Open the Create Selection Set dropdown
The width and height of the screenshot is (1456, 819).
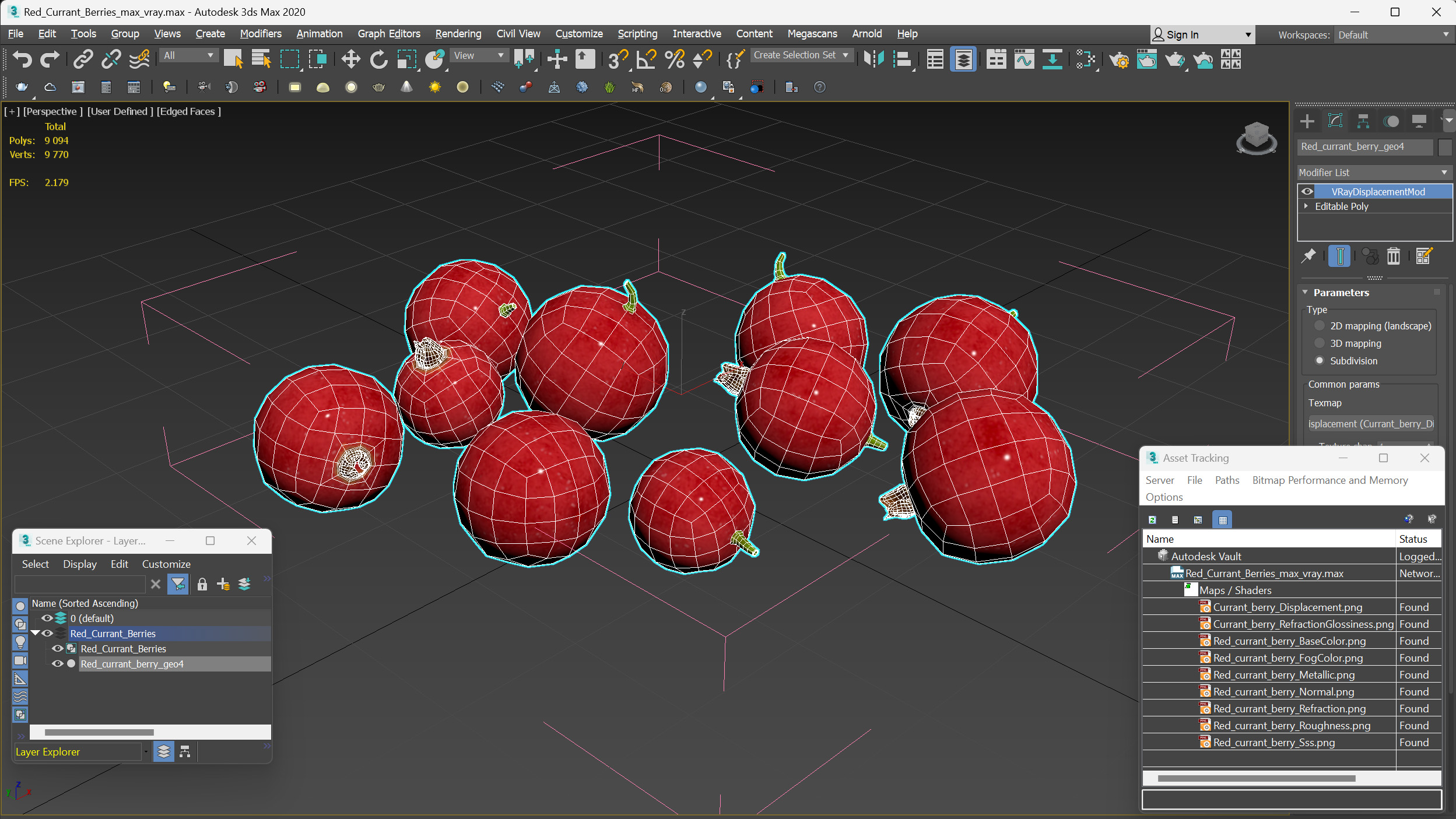pos(801,55)
